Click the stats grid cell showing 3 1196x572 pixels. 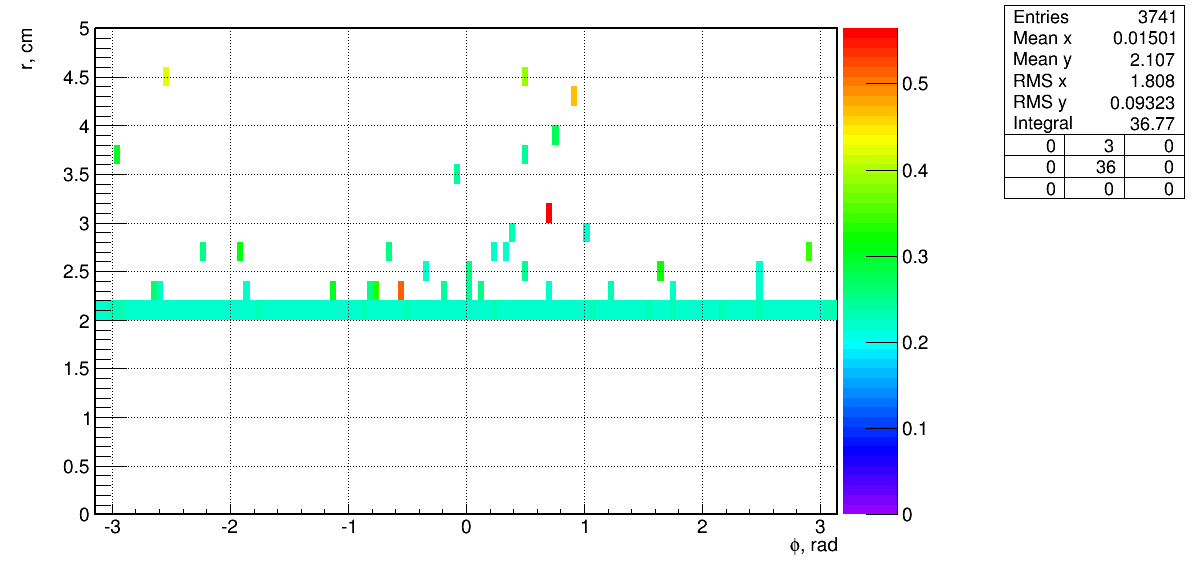click(x=1094, y=146)
